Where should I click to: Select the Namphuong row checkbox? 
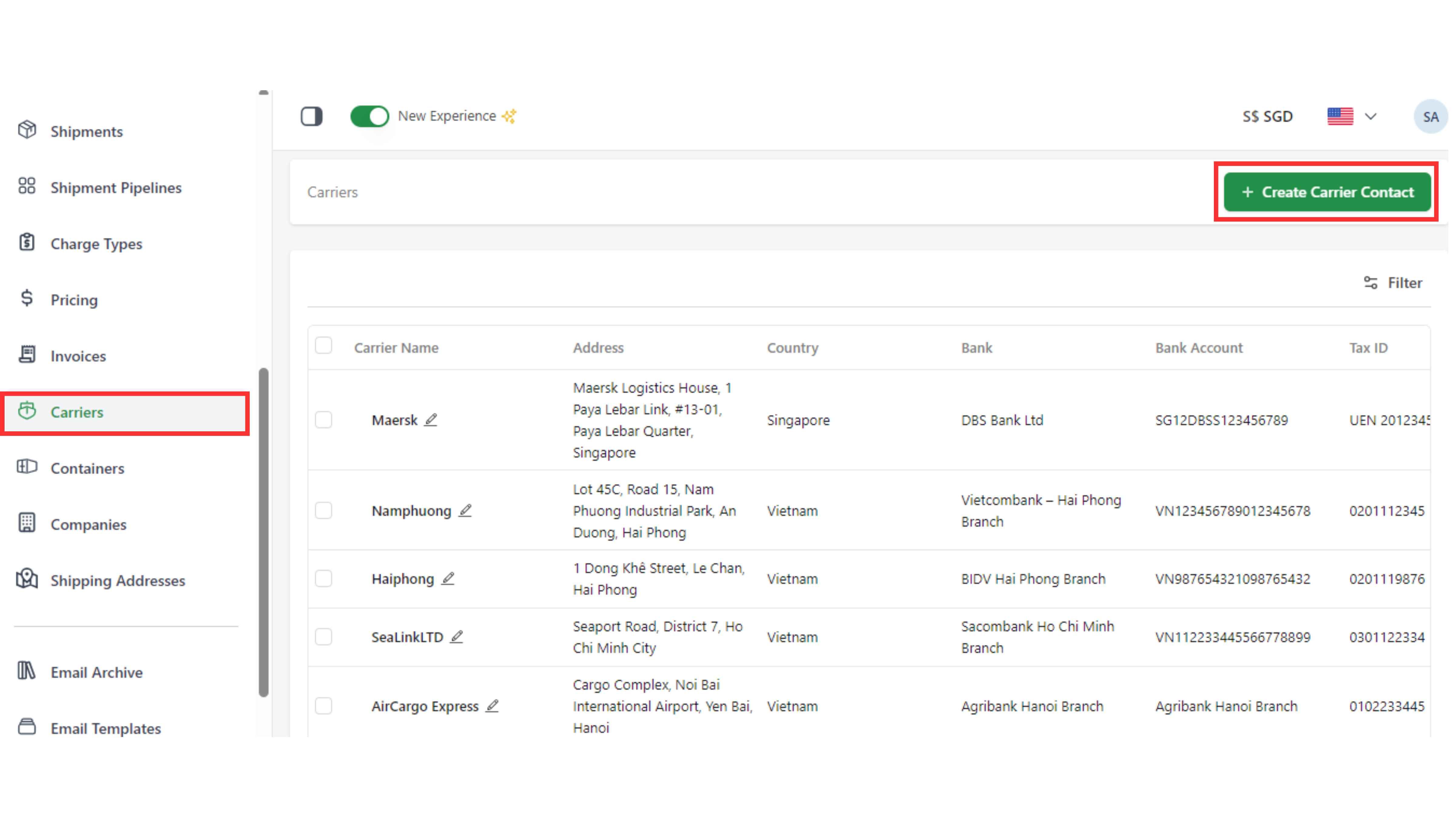click(323, 511)
